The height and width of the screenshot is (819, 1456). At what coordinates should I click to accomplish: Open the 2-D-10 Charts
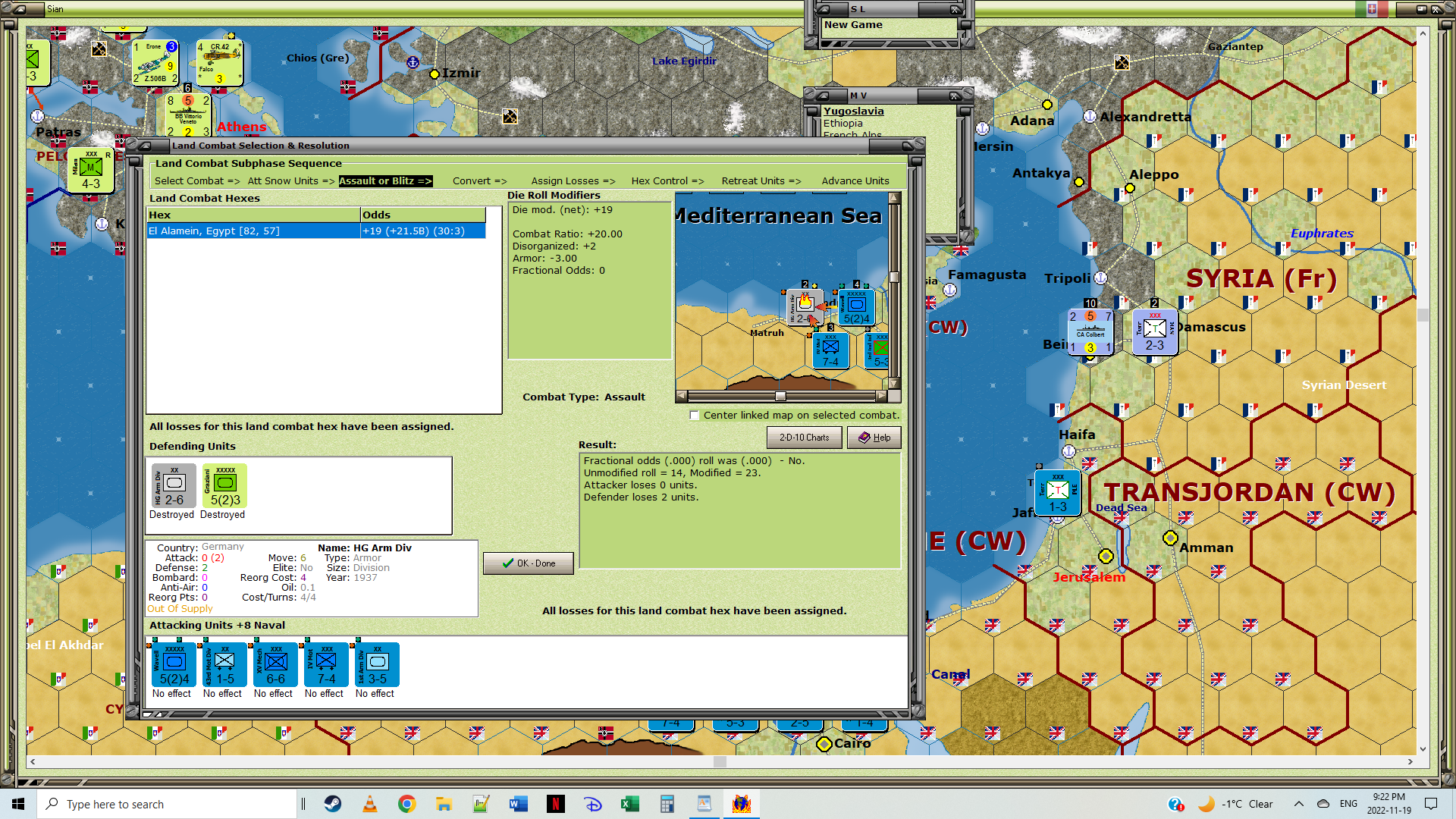coord(804,438)
